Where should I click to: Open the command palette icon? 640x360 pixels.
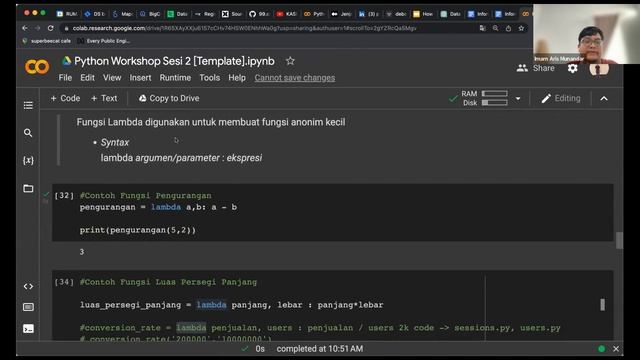point(28,307)
